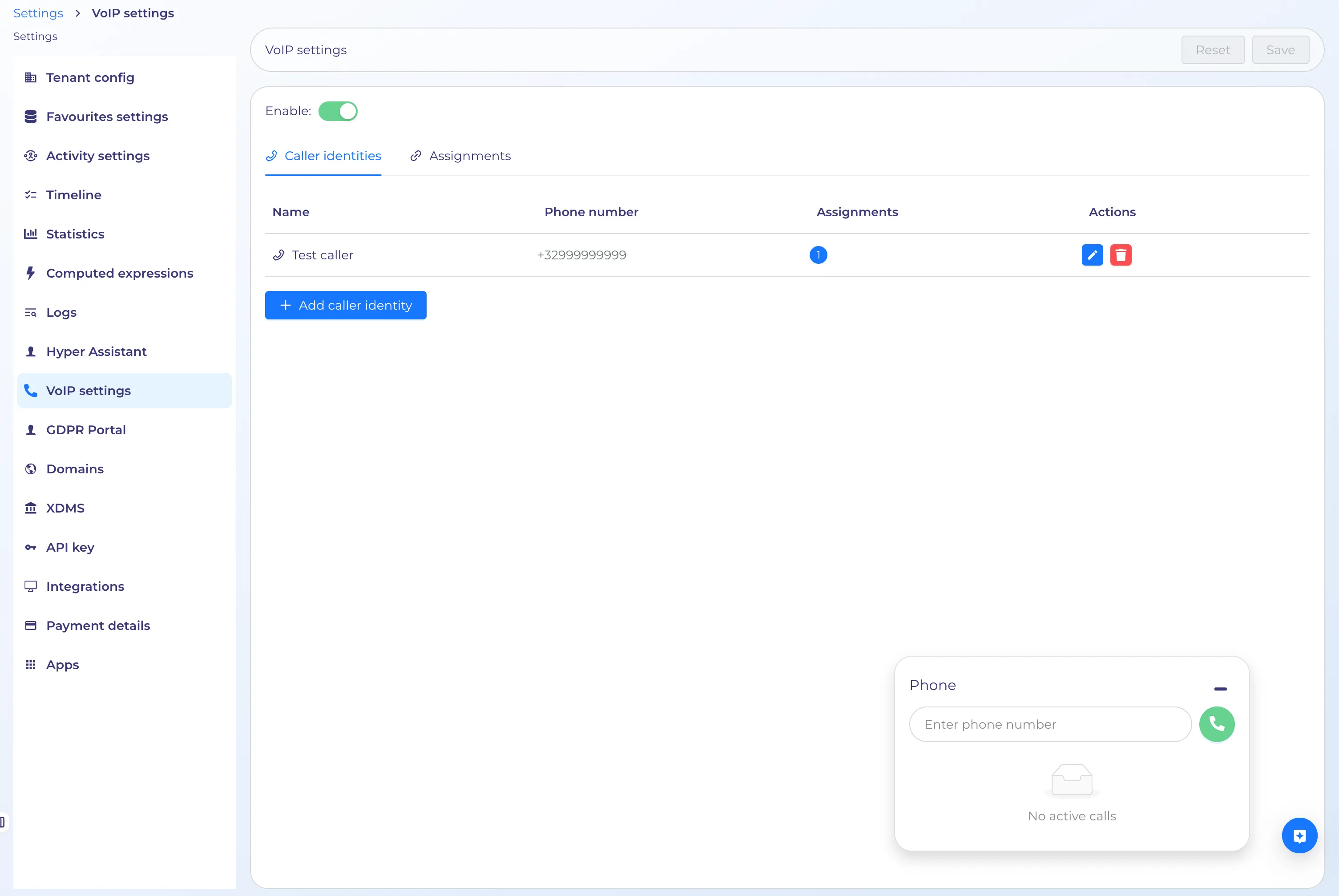Click the Save button

pyautogui.click(x=1281, y=50)
